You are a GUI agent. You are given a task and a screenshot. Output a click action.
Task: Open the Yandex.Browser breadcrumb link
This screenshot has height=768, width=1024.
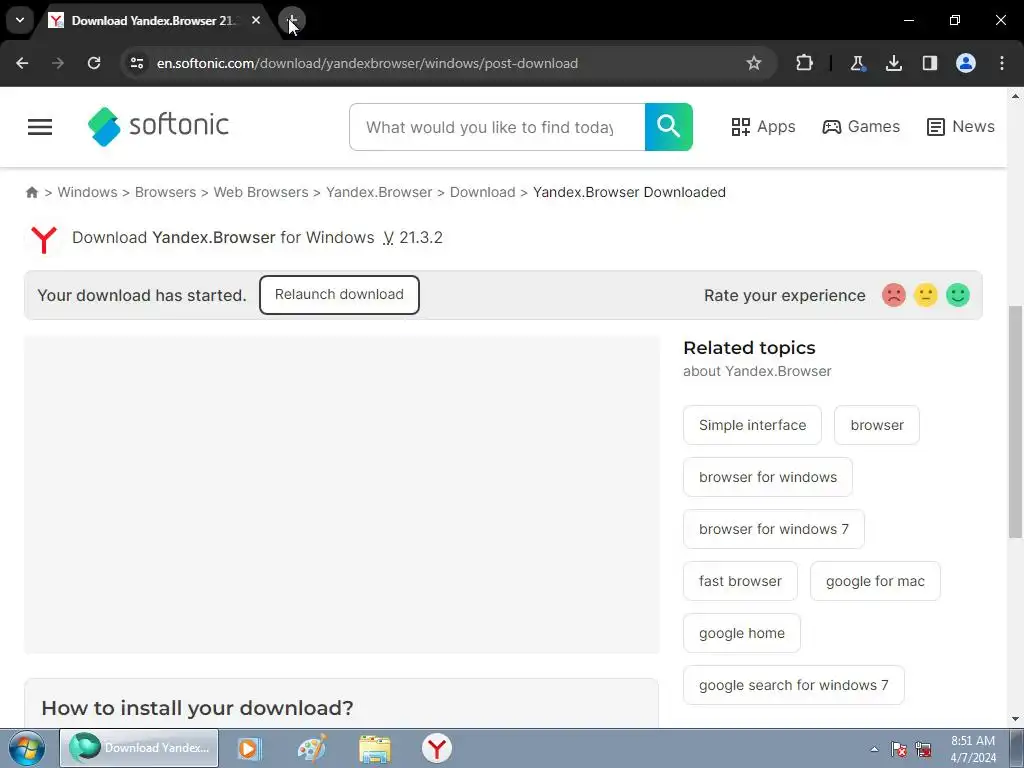coord(379,192)
